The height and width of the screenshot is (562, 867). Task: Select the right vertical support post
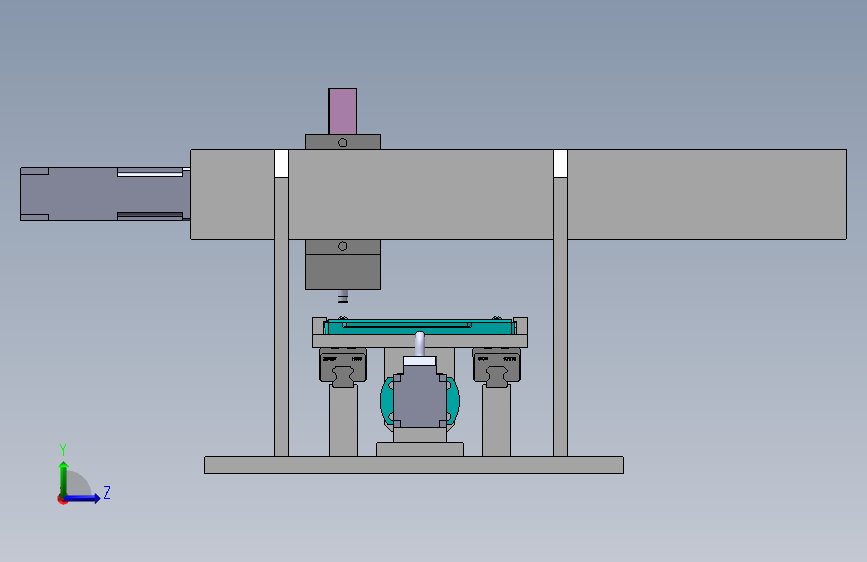[560, 315]
